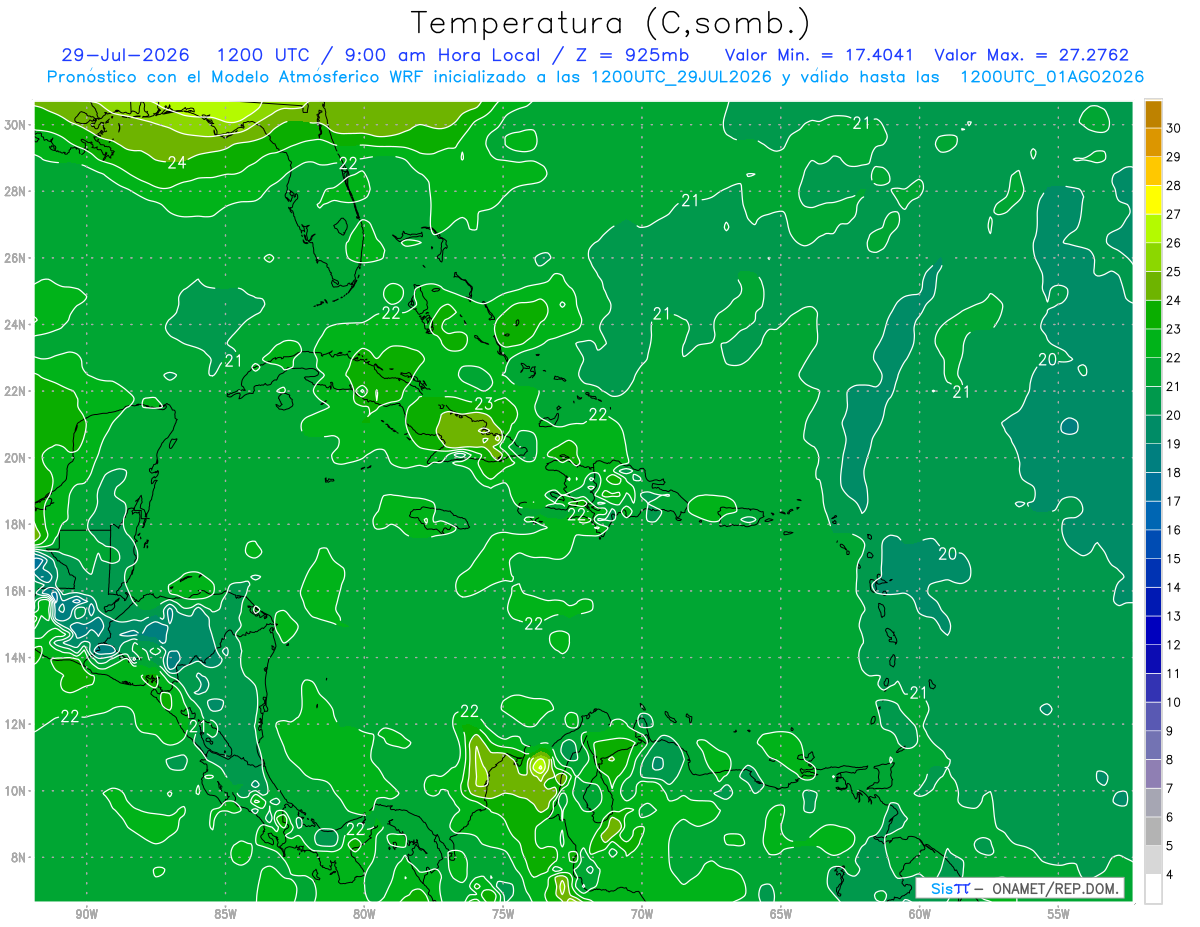
Task: Click the color legend label '13'
Action: click(1174, 616)
